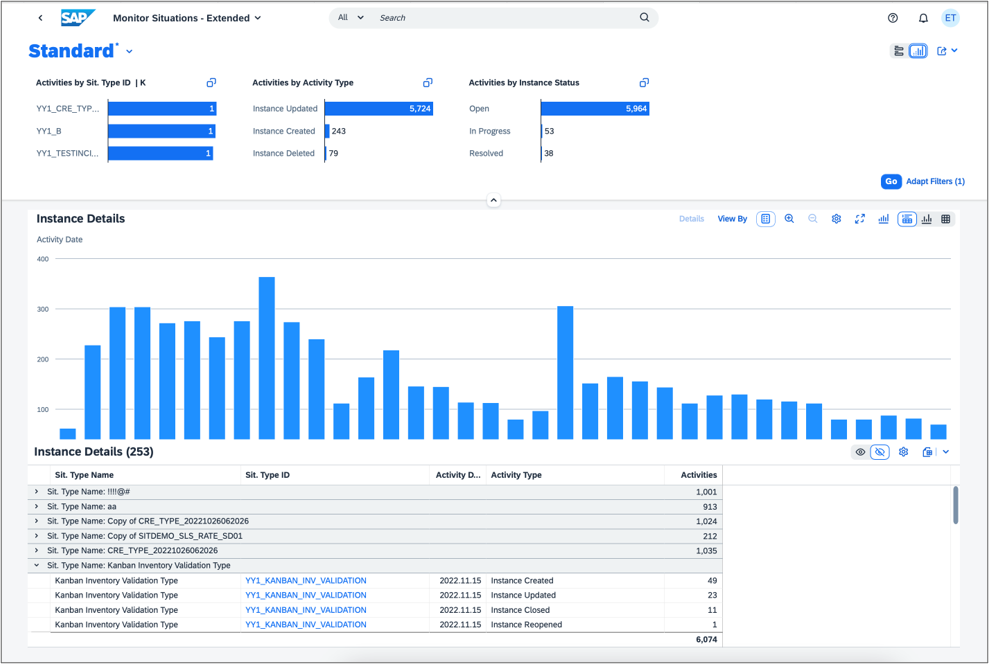Click the search magnifier icon
Image resolution: width=989 pixels, height=664 pixels.
645,18
